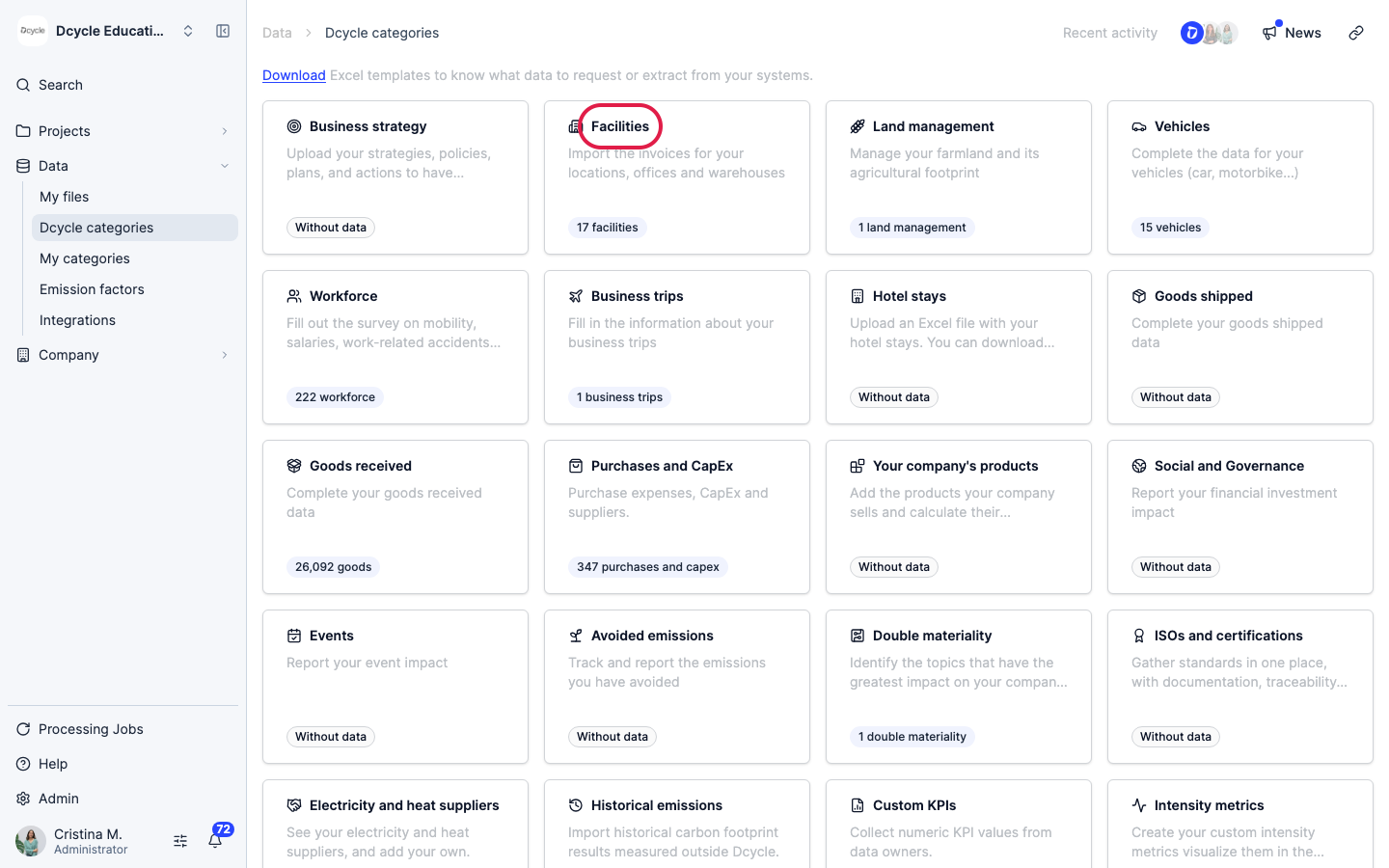Click the '1 double materiality' badge
Viewport: 1389px width, 868px height.
tap(912, 737)
